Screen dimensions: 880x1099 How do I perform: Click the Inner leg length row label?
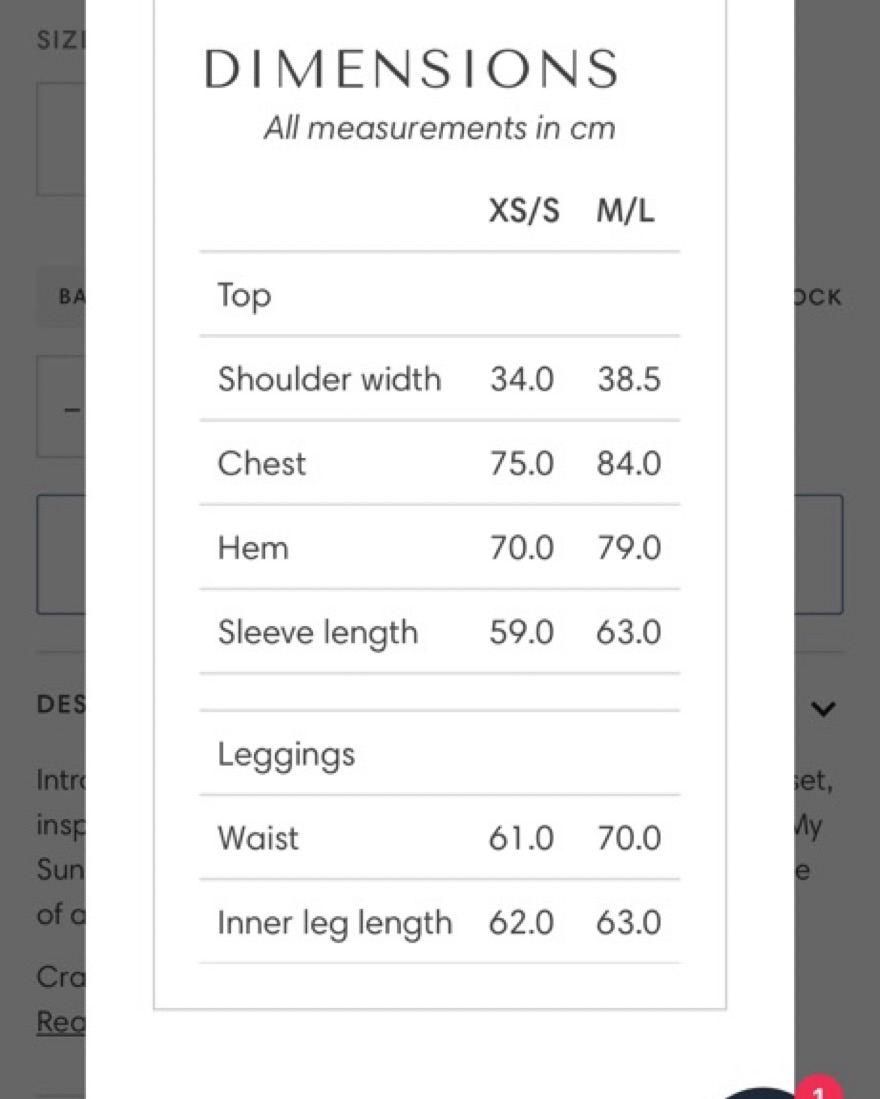tap(334, 923)
